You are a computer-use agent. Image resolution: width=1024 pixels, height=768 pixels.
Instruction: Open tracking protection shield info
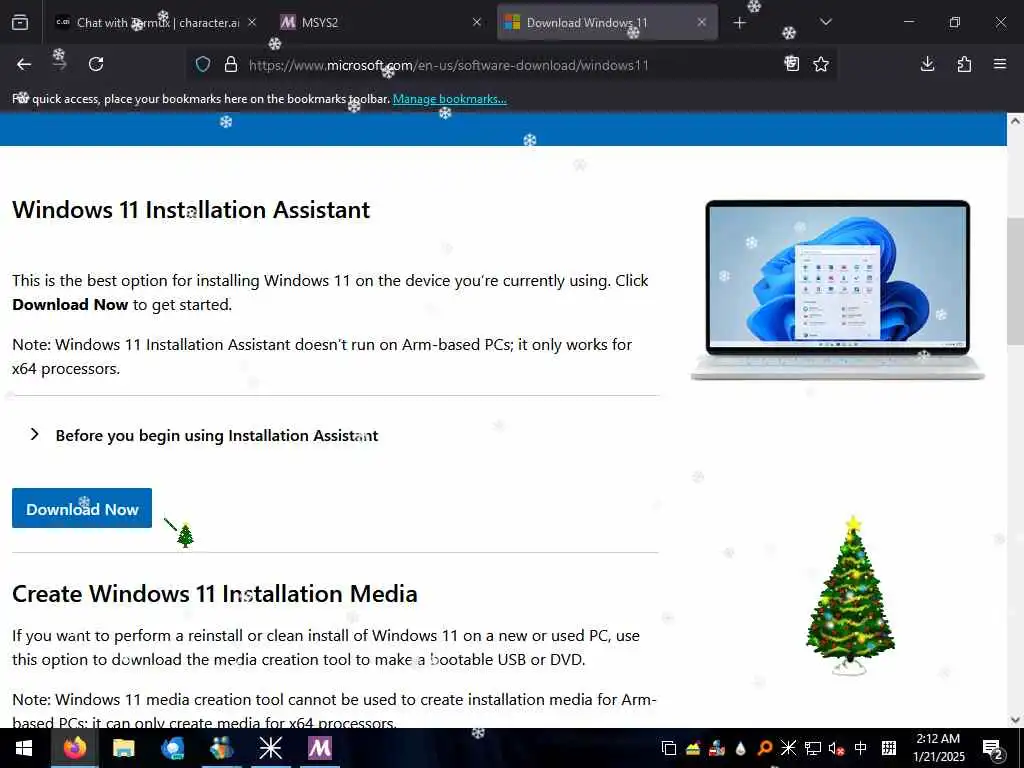[x=203, y=64]
